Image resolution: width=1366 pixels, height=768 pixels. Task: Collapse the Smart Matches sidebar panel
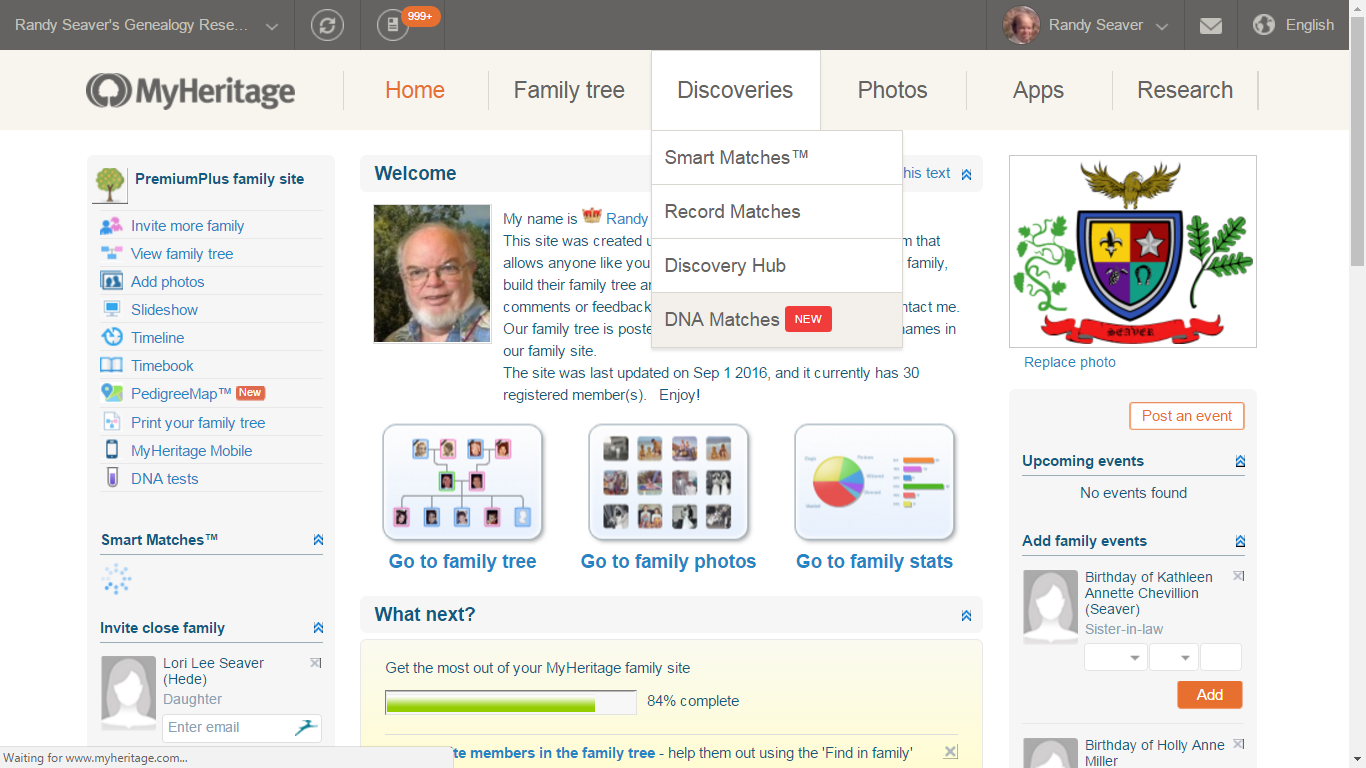(318, 540)
